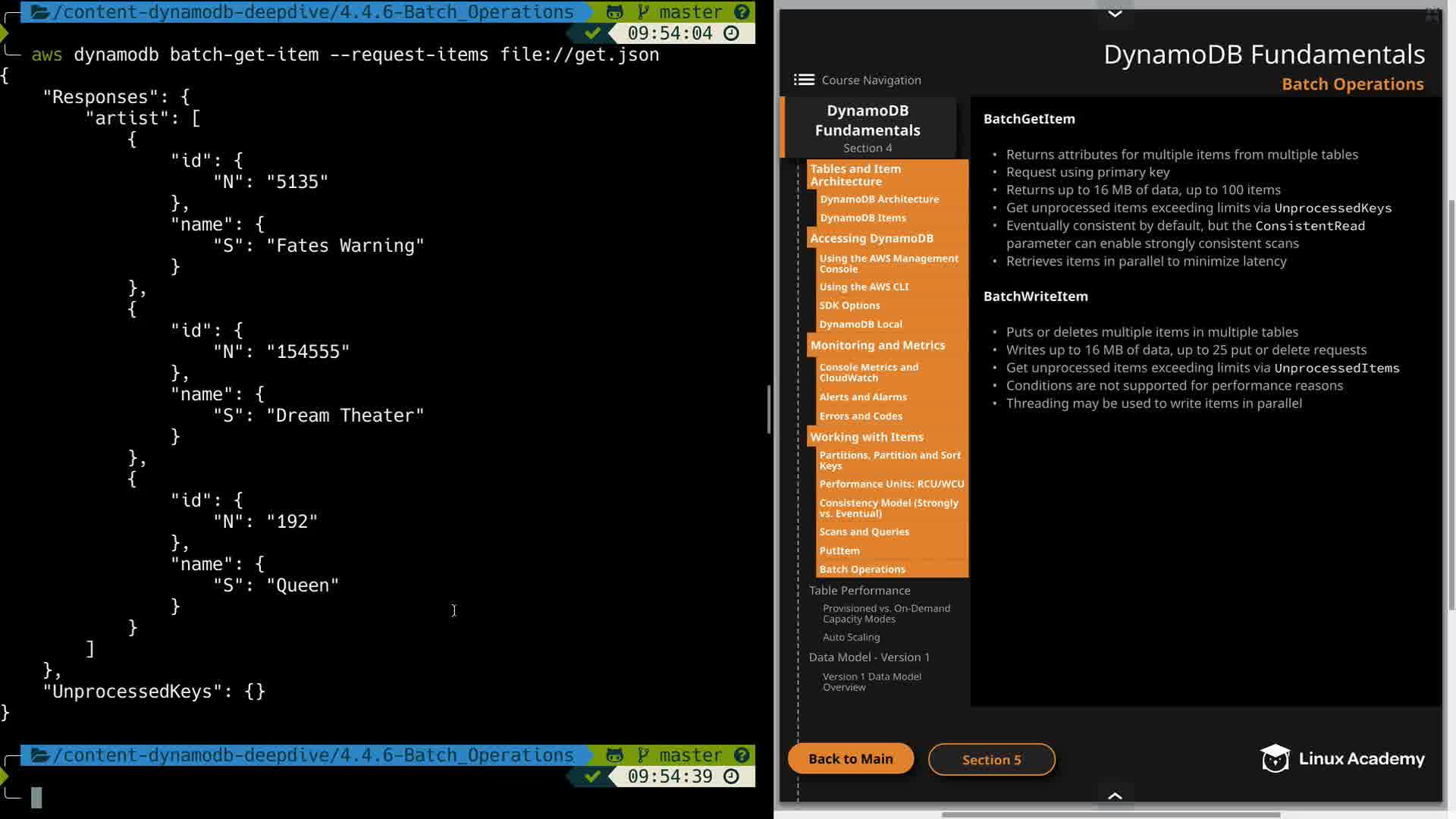Click the horizontal scrollbar at the bottom
Viewport: 1456px width, 819px height.
[x=1111, y=815]
